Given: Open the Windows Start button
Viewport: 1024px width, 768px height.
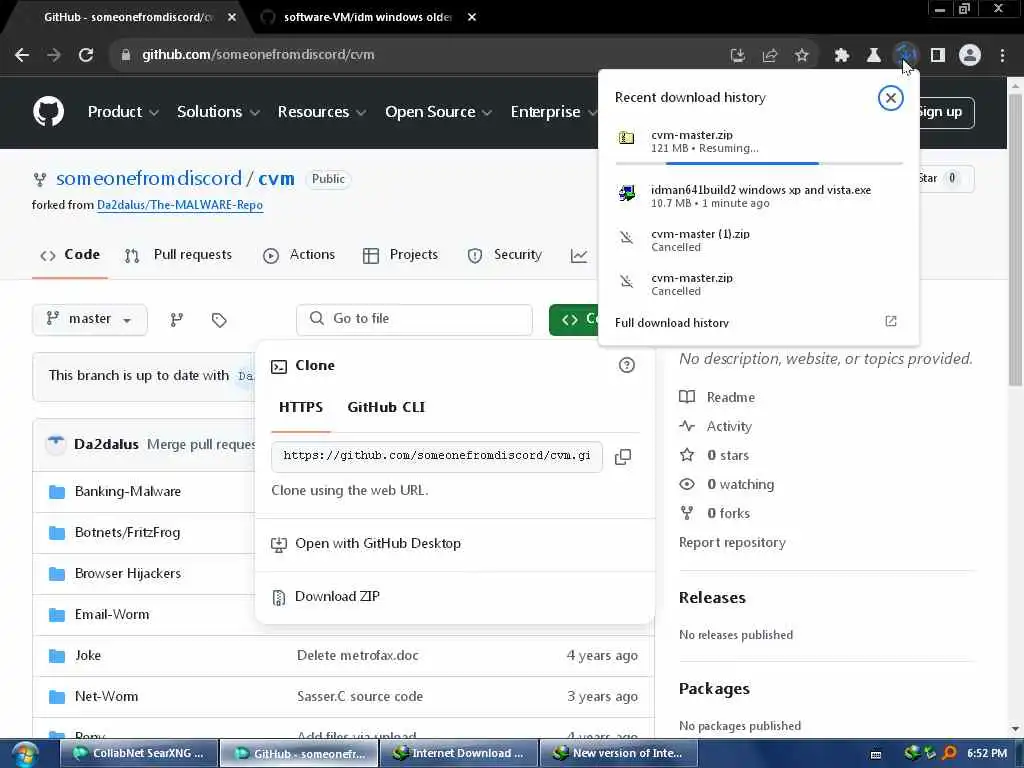Looking at the screenshot, I should (24, 754).
